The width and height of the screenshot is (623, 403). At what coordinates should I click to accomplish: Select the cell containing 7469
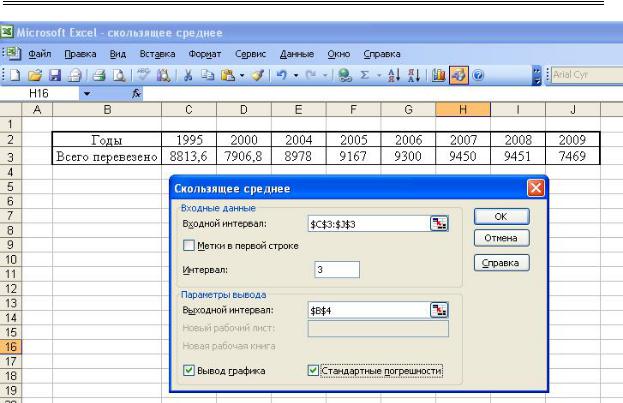pyautogui.click(x=573, y=156)
